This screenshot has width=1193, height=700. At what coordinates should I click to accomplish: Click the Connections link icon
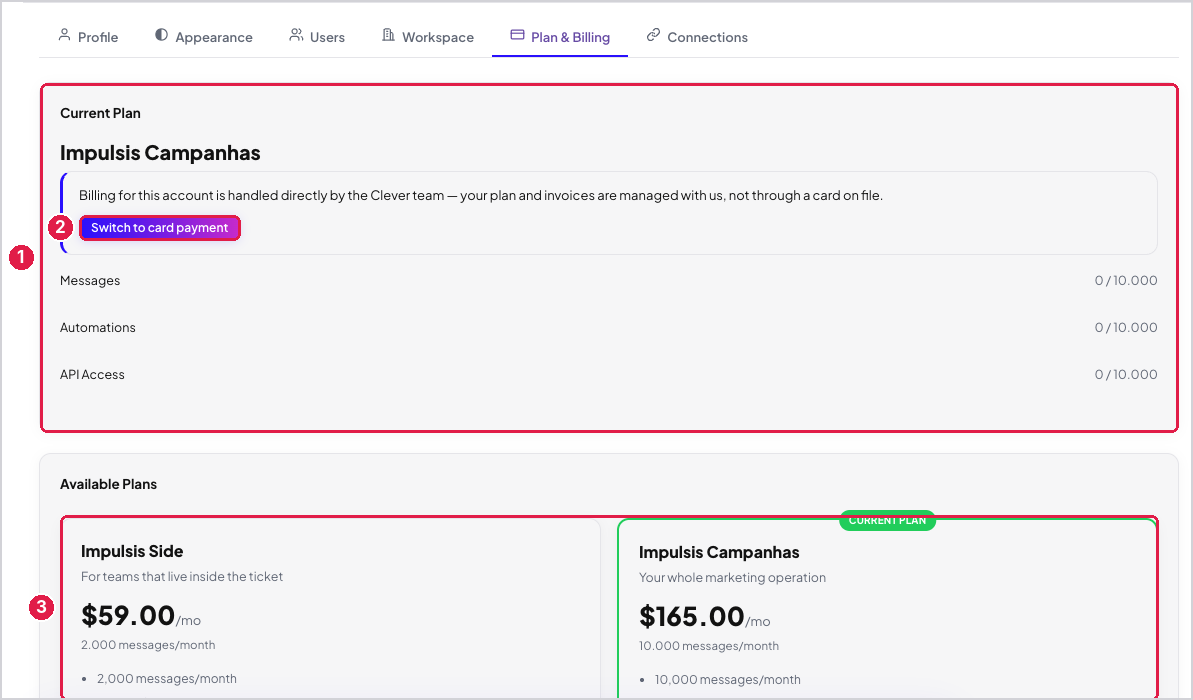pos(653,35)
